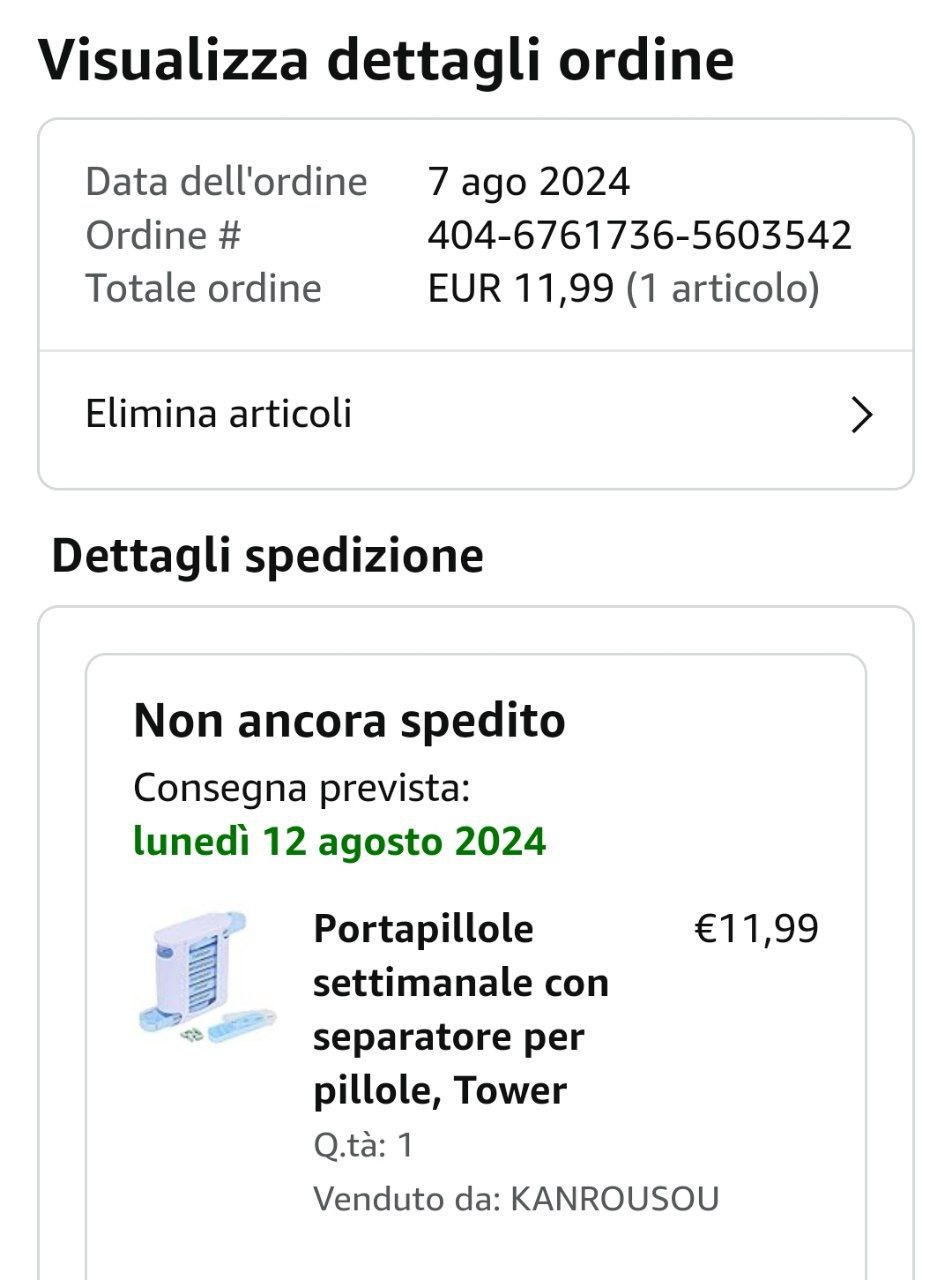
Task: Tap the Data dell'ordine label
Action: pyautogui.click(x=226, y=182)
